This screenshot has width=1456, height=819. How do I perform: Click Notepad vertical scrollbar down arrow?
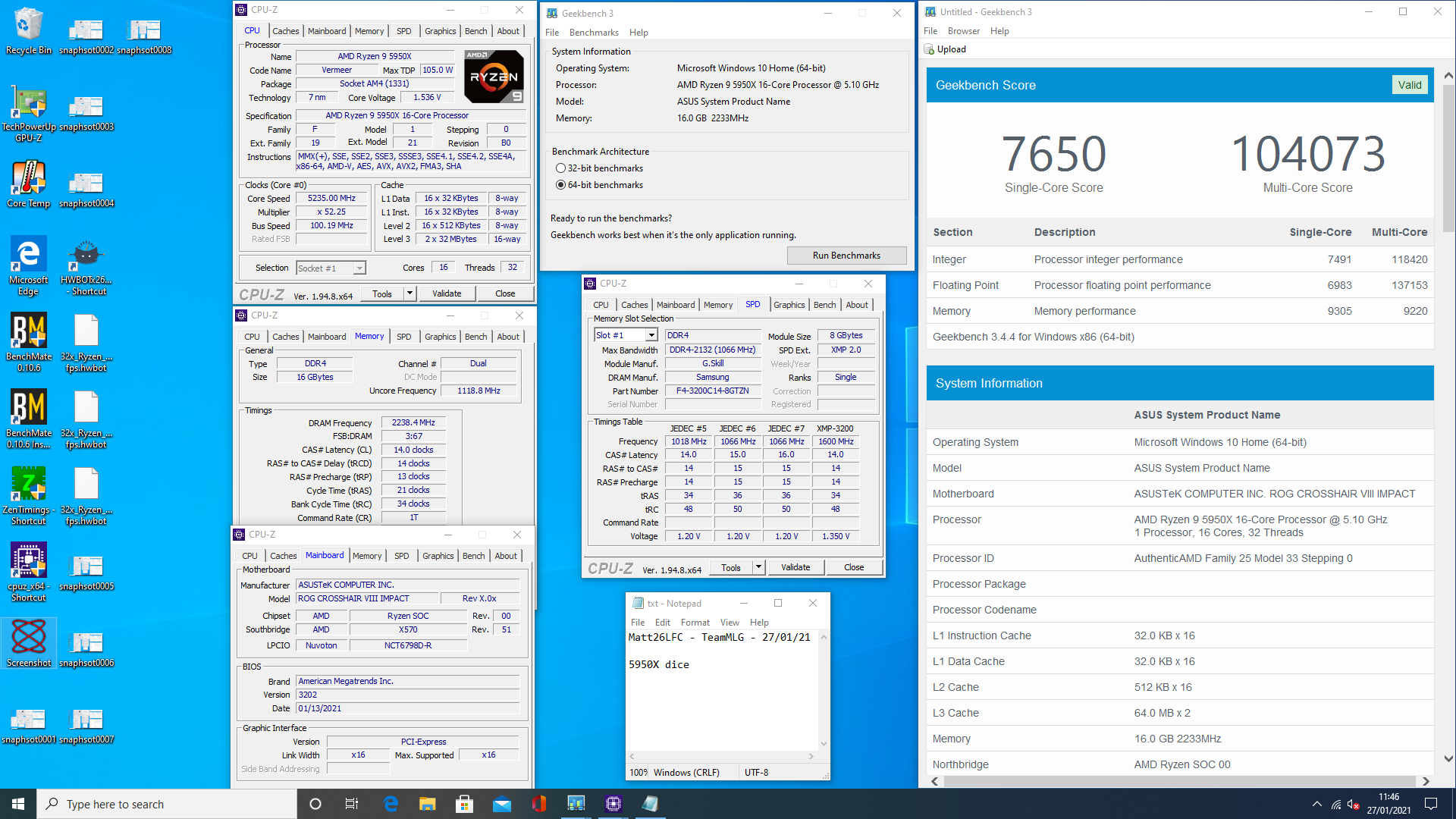[x=824, y=744]
